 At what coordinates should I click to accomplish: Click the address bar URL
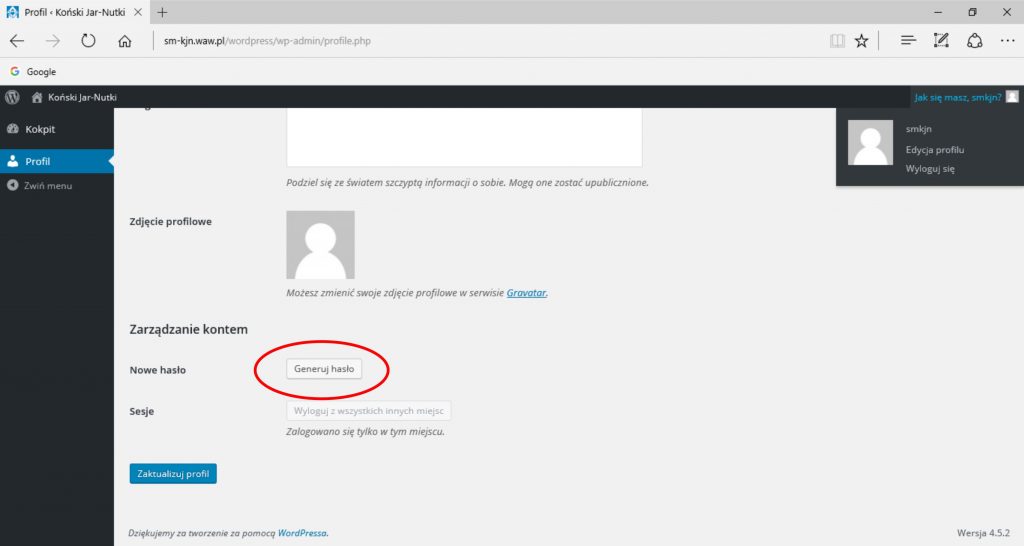(267, 40)
